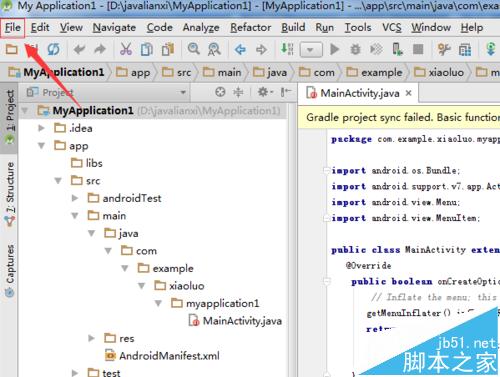
Task: Click the Attach debugger phone icon
Action: coord(397,49)
